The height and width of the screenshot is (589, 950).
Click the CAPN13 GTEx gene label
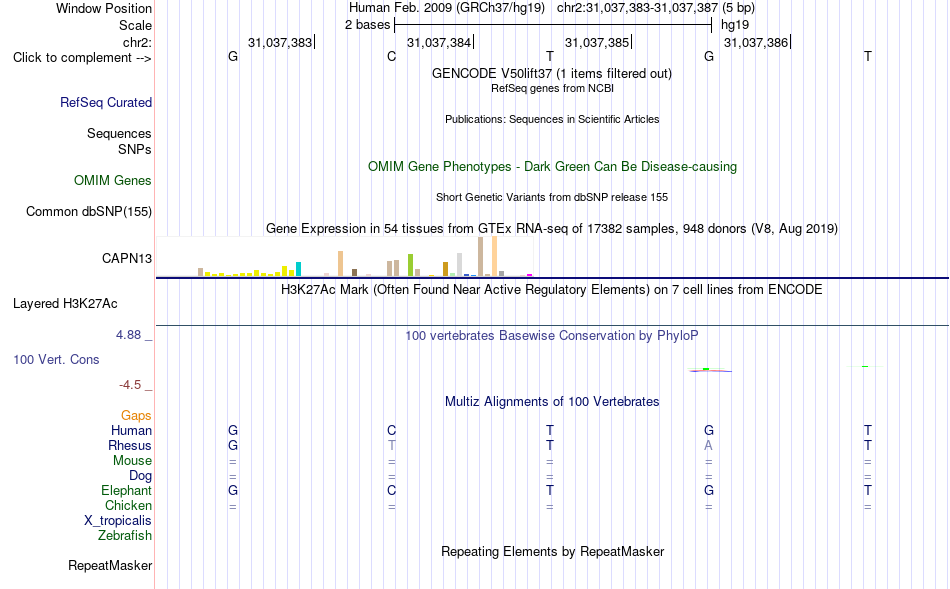point(127,258)
